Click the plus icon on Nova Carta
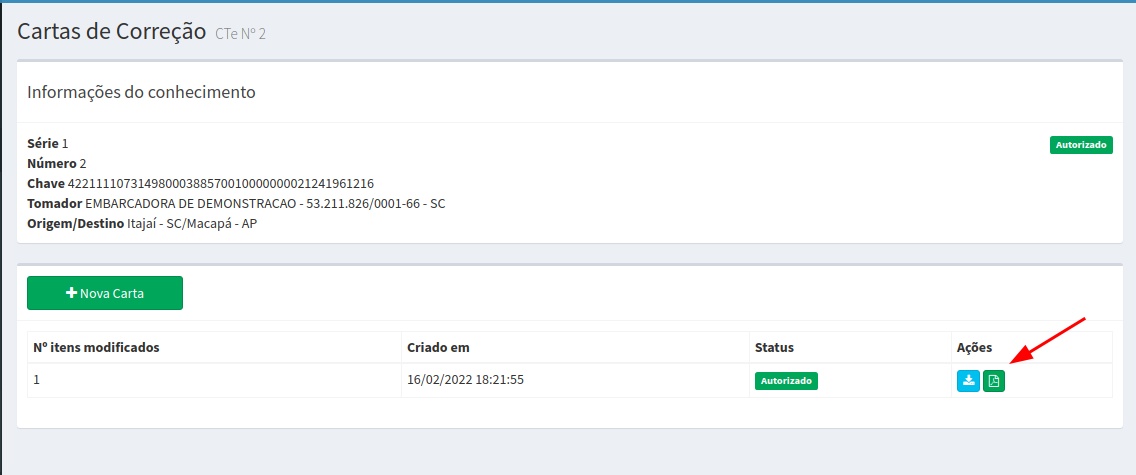 [71, 293]
